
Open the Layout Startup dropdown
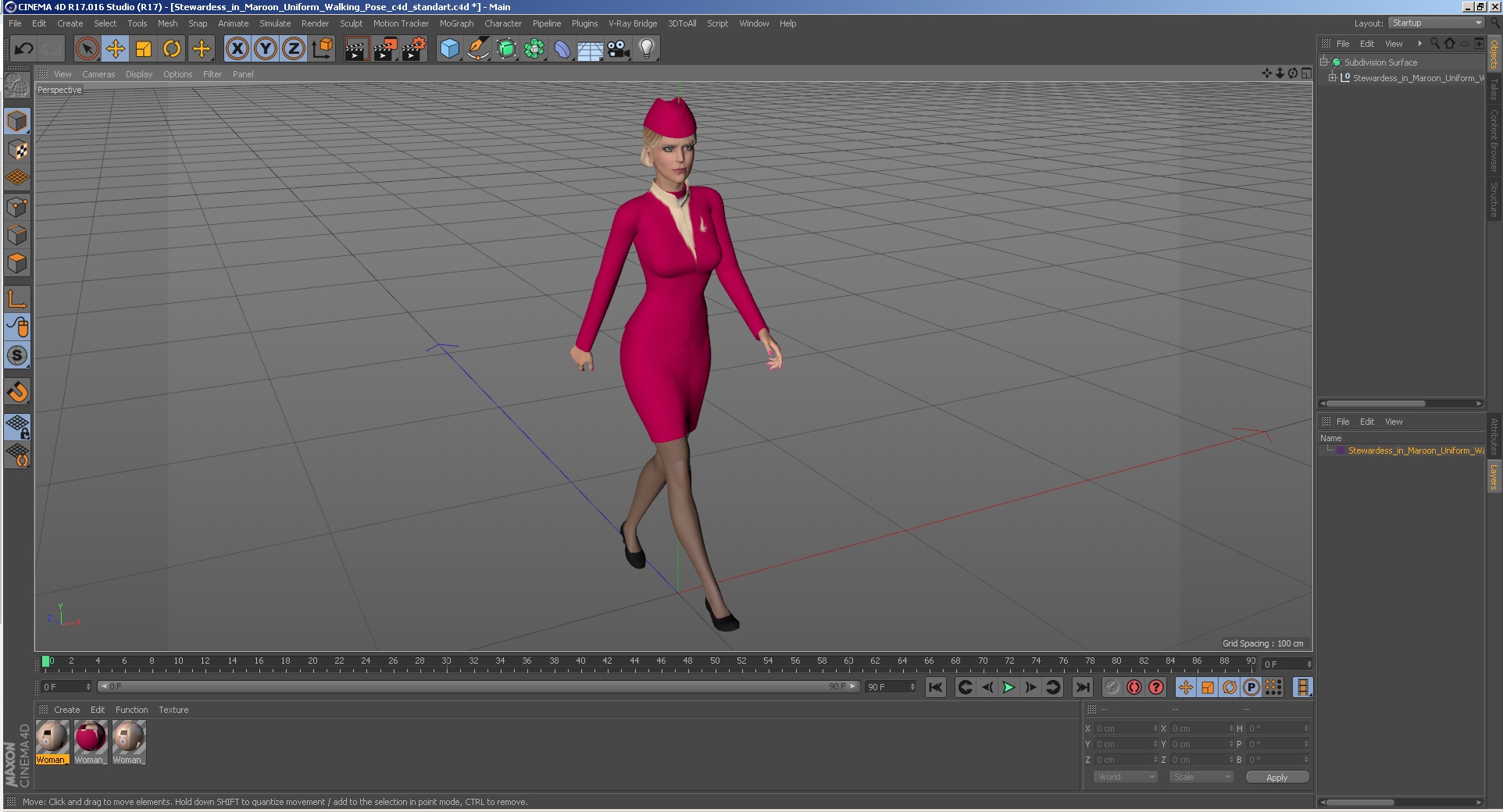1436,23
